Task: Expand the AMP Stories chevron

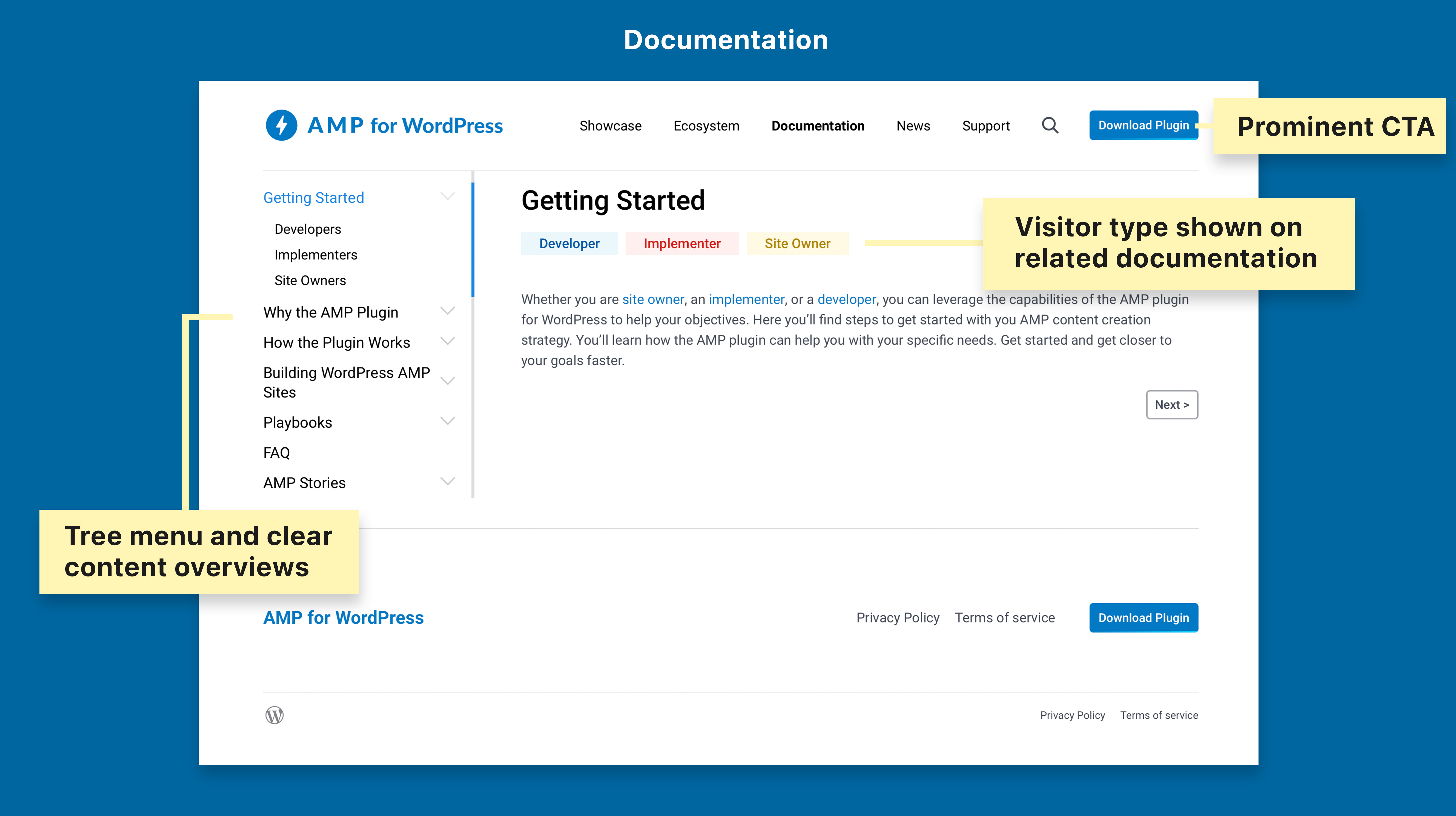Action: [x=447, y=482]
